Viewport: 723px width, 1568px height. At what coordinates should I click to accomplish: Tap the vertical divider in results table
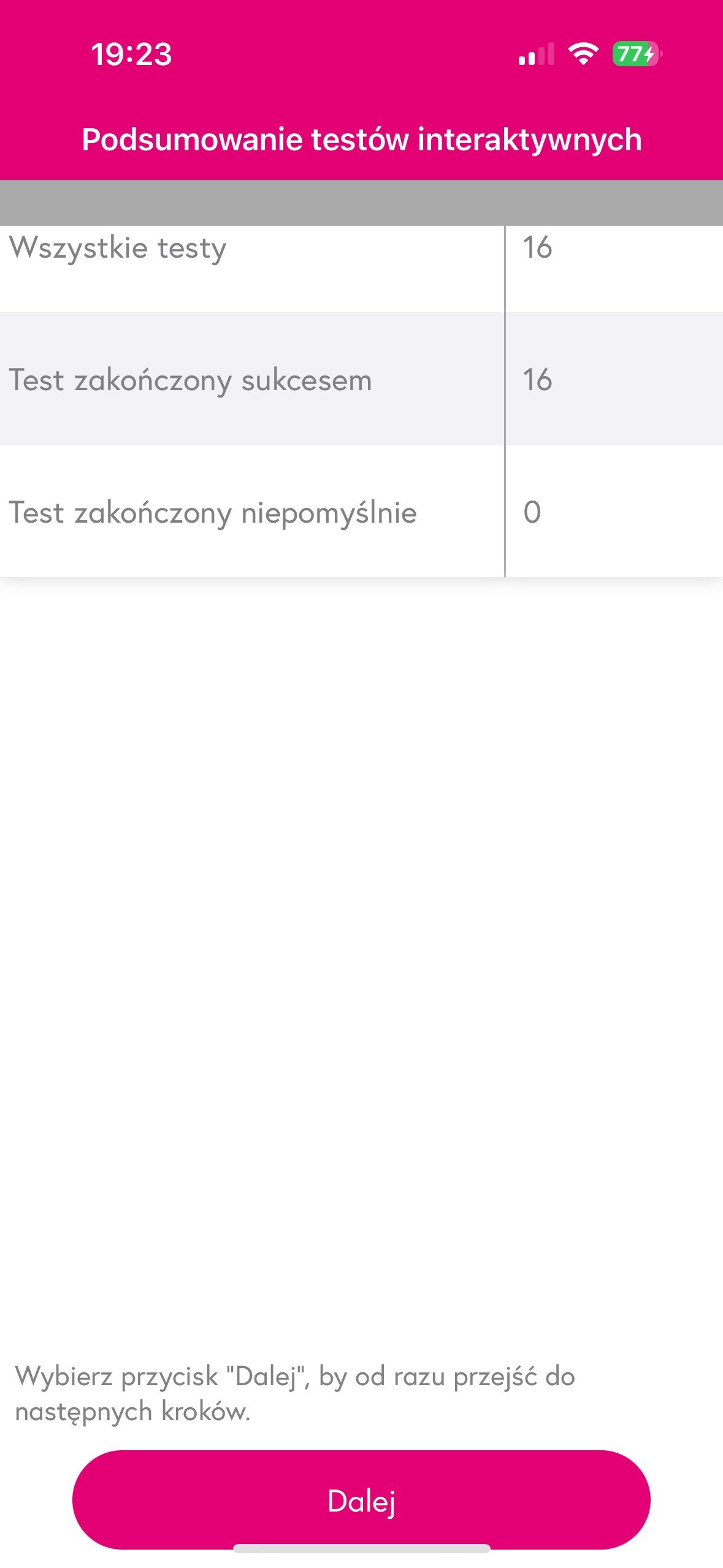(x=505, y=401)
